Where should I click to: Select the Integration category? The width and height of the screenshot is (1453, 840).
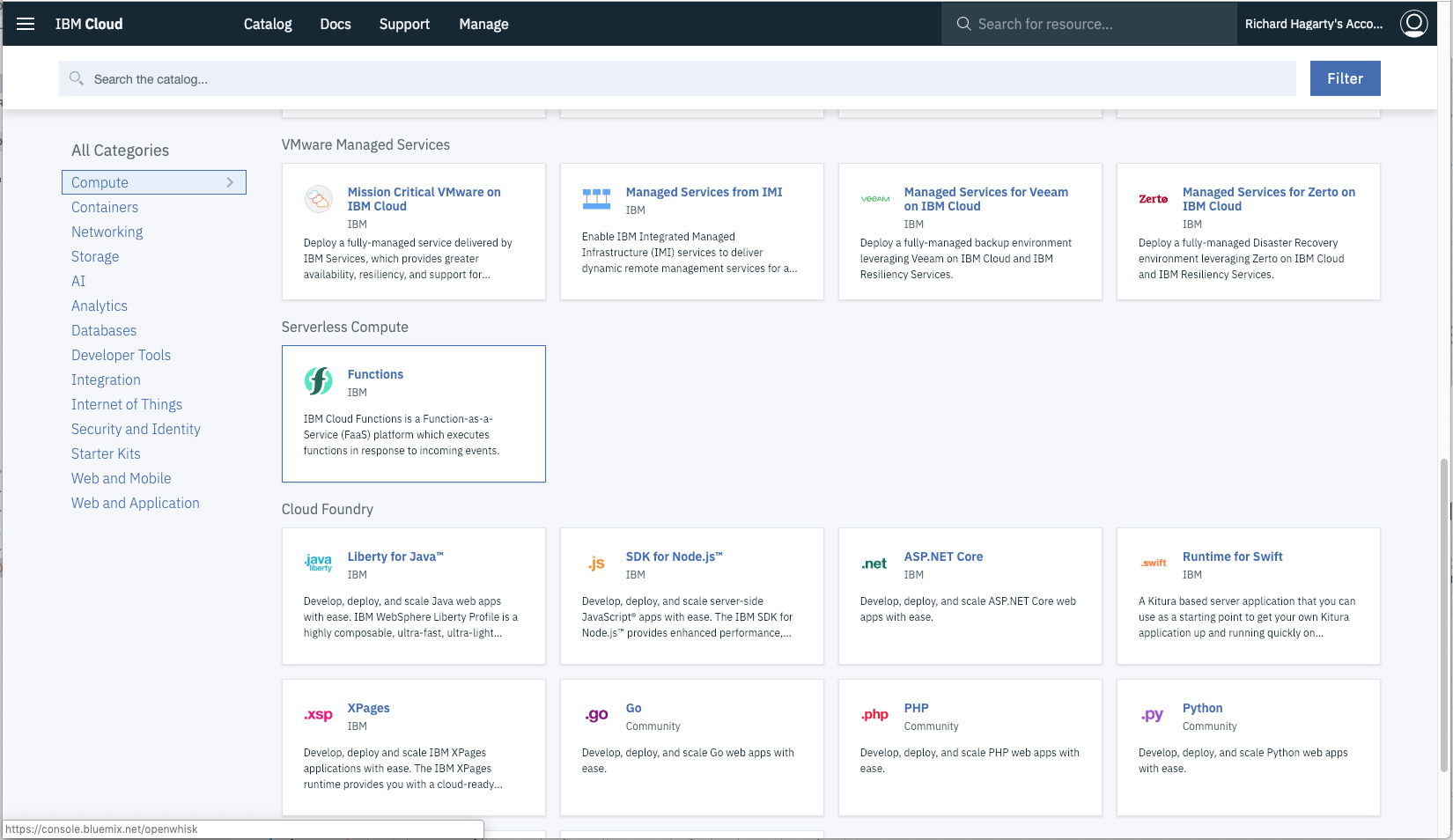(x=106, y=379)
